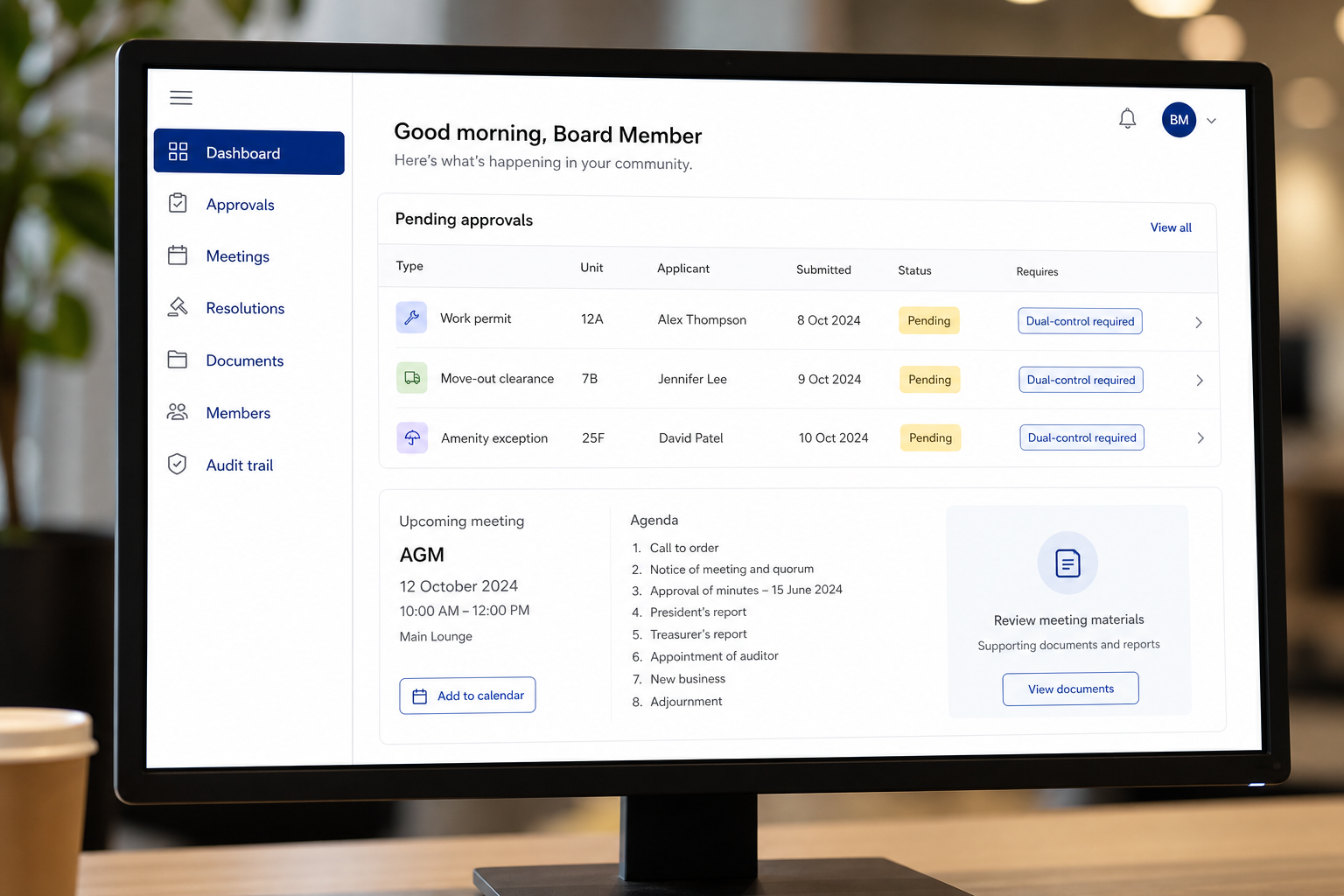The width and height of the screenshot is (1344, 896).
Task: Click Dual-control required for Jennifer Lee
Action: (1081, 380)
